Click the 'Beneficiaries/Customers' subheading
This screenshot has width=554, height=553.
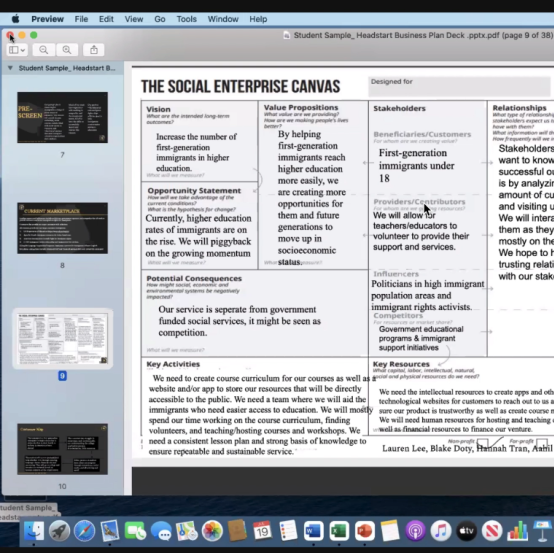coord(422,134)
